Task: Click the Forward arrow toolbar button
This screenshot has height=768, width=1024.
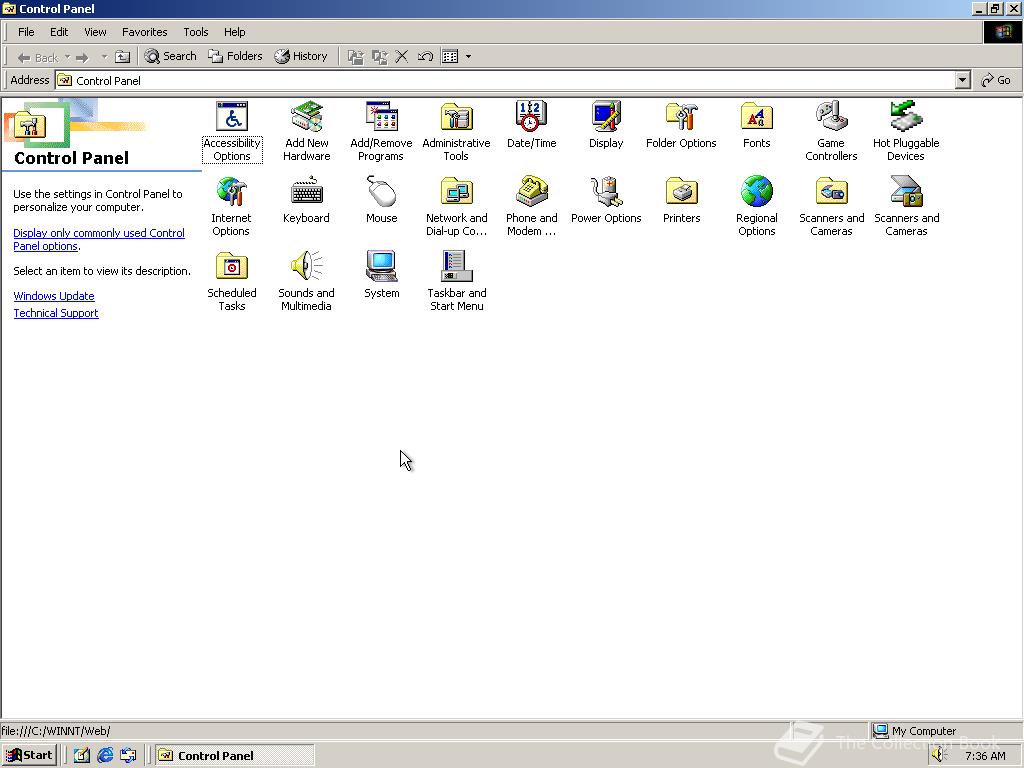Action: (x=82, y=57)
